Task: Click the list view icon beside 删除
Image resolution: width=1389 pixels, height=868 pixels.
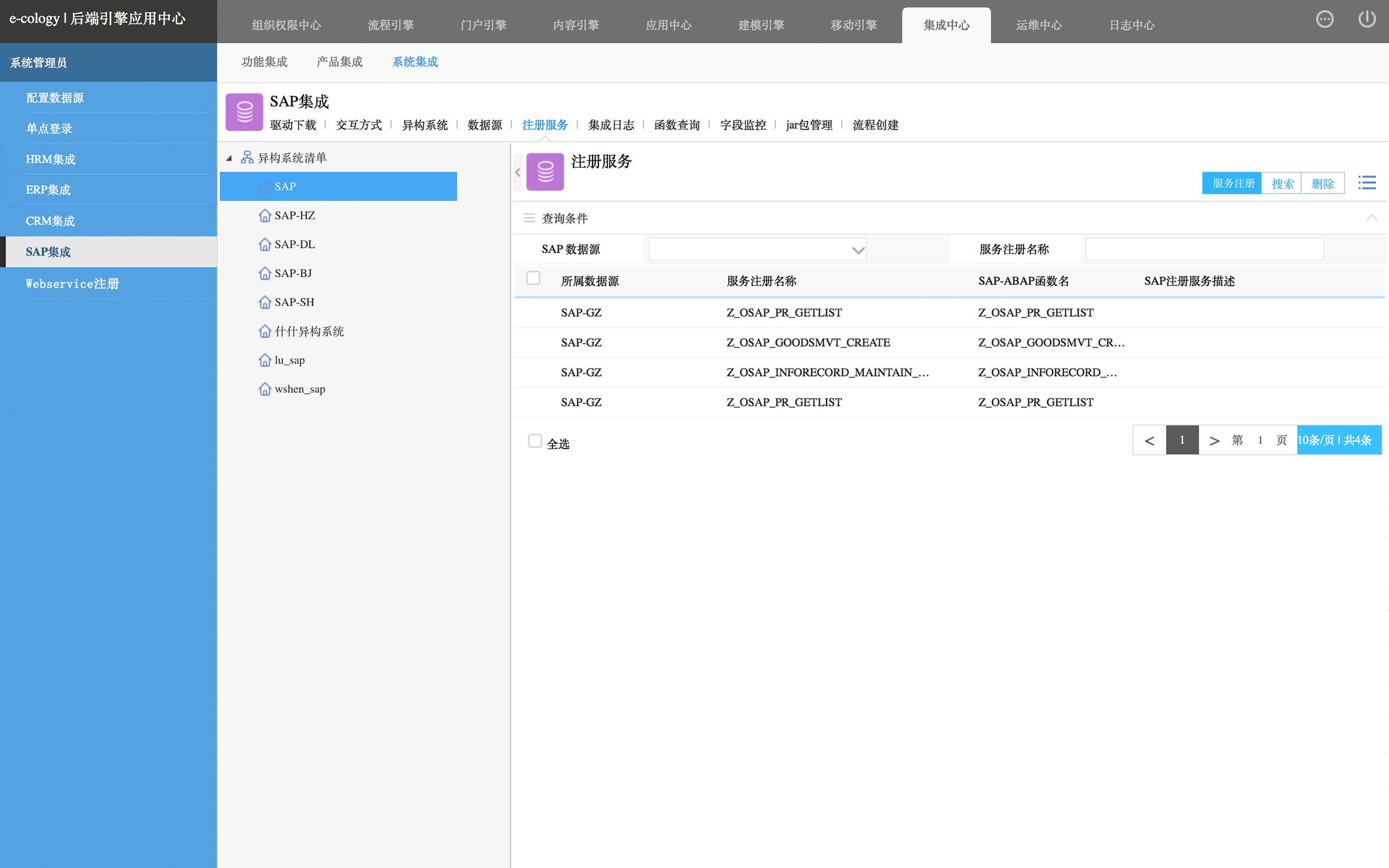Action: [x=1367, y=183]
